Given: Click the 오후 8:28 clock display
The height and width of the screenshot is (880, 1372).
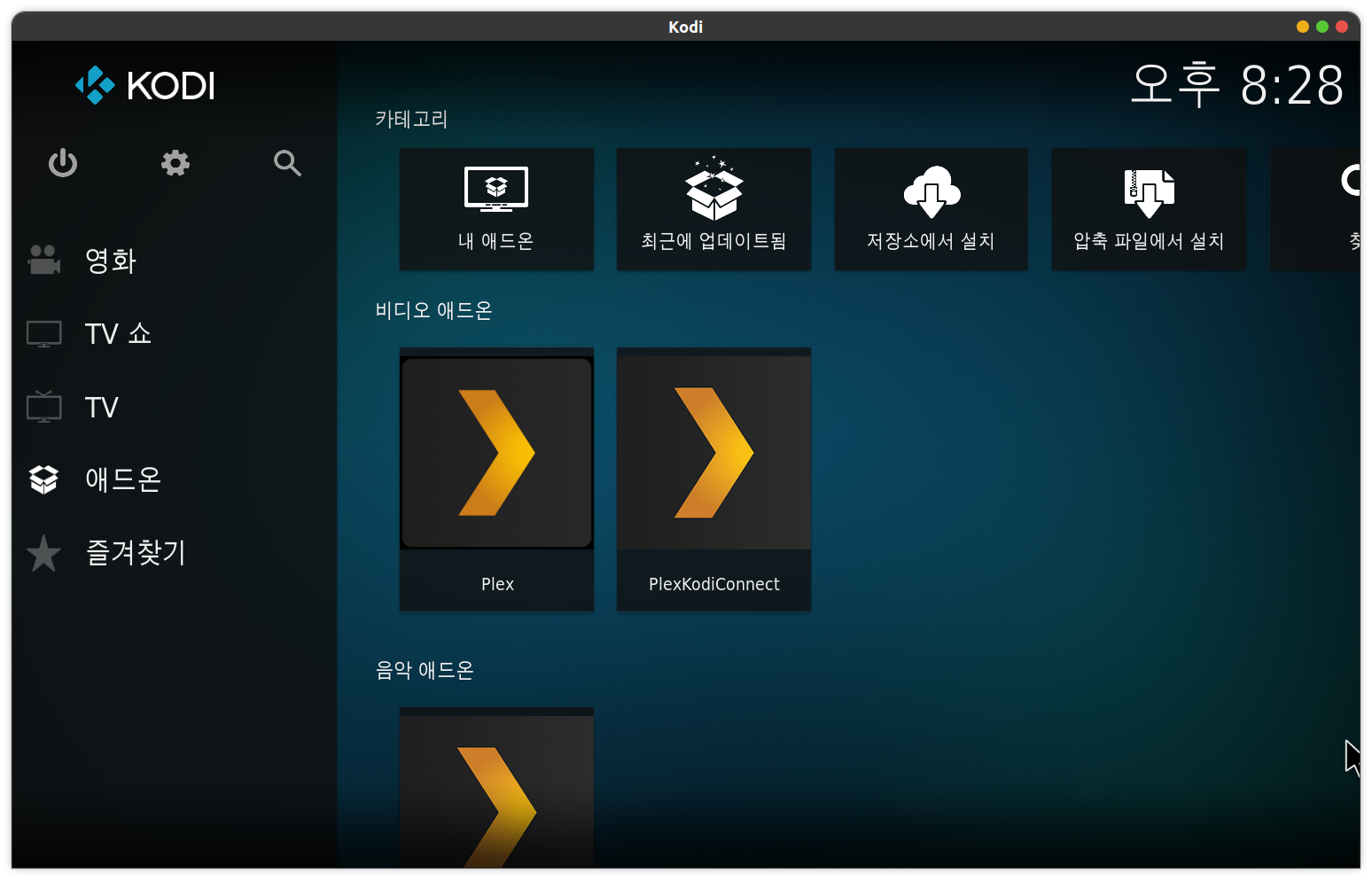Looking at the screenshot, I should pos(1237,85).
